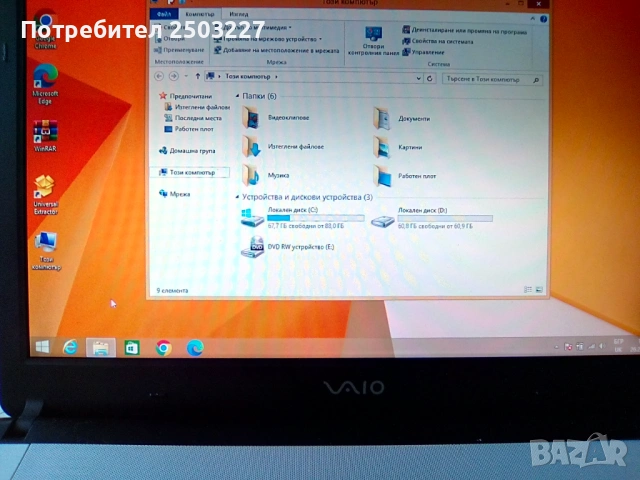This screenshot has width=640, height=480.
Task: Expand path arrow after Този компютър
Action: pos(276,77)
